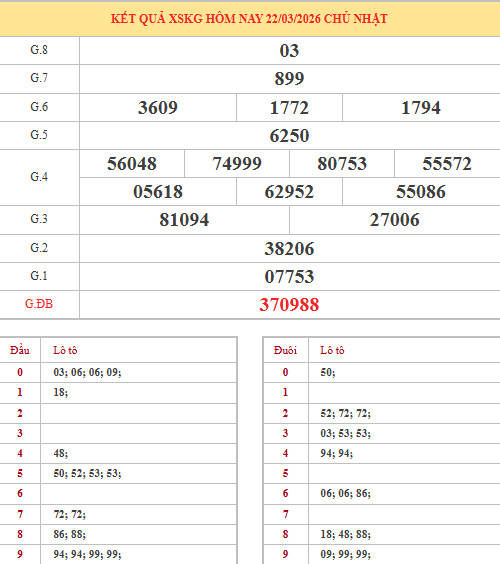
Task: Select the G.8 prize label
Action: coord(39,50)
